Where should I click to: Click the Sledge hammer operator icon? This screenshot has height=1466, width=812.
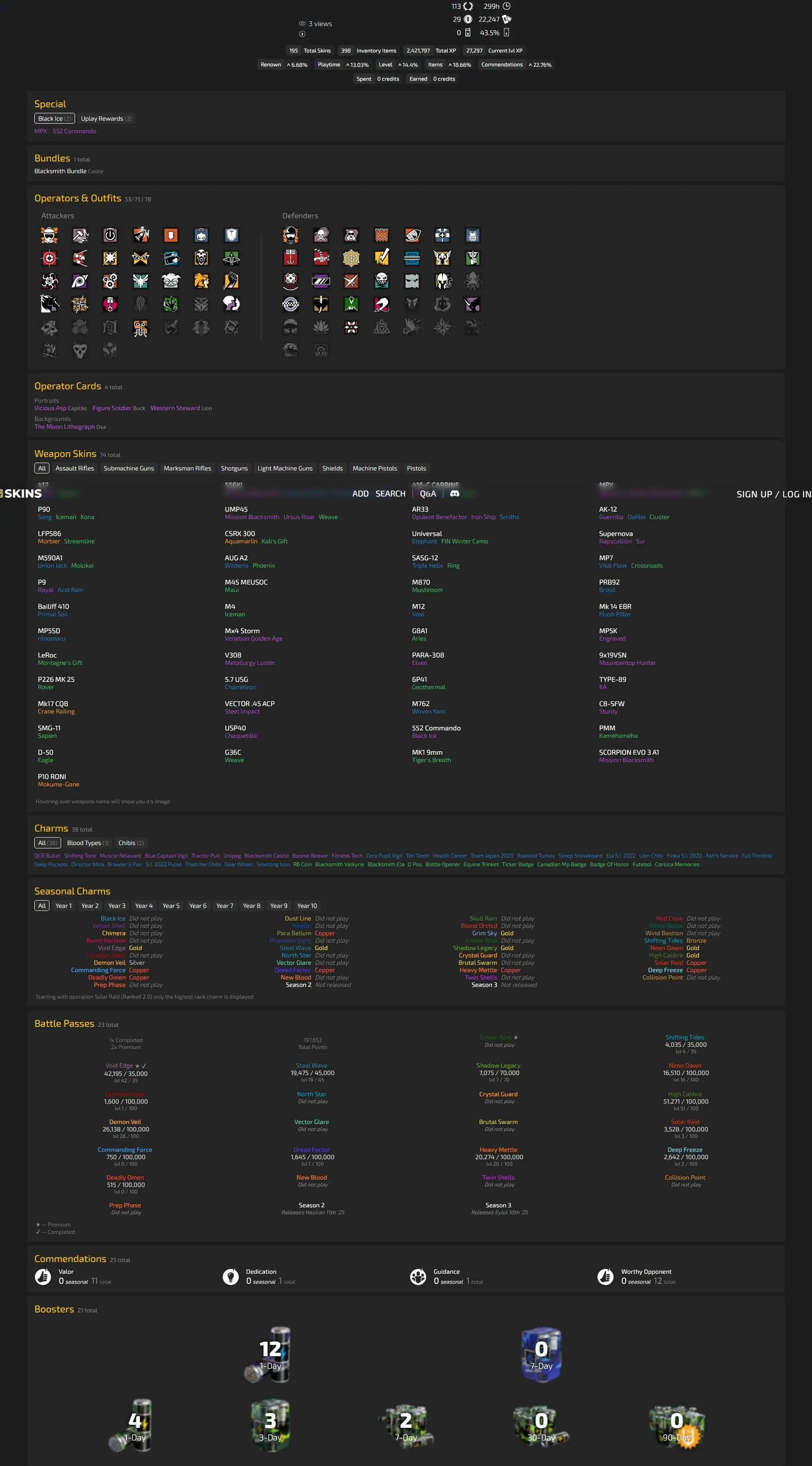click(x=80, y=235)
